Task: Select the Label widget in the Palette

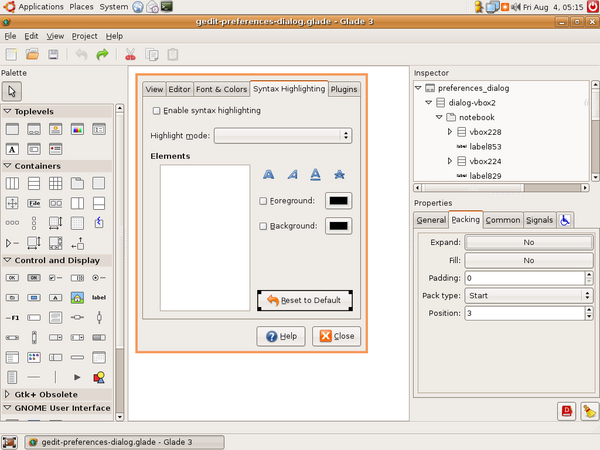Action: pyautogui.click(x=99, y=297)
